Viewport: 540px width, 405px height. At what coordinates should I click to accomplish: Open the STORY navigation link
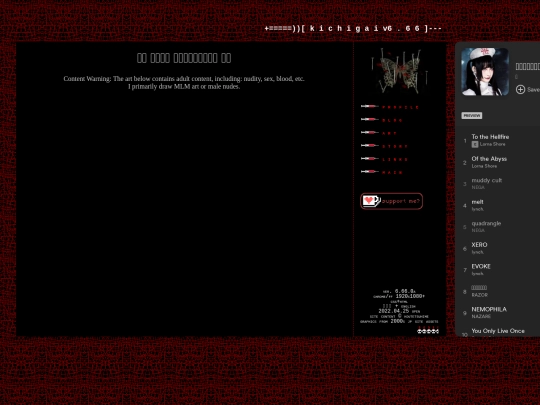(395, 146)
